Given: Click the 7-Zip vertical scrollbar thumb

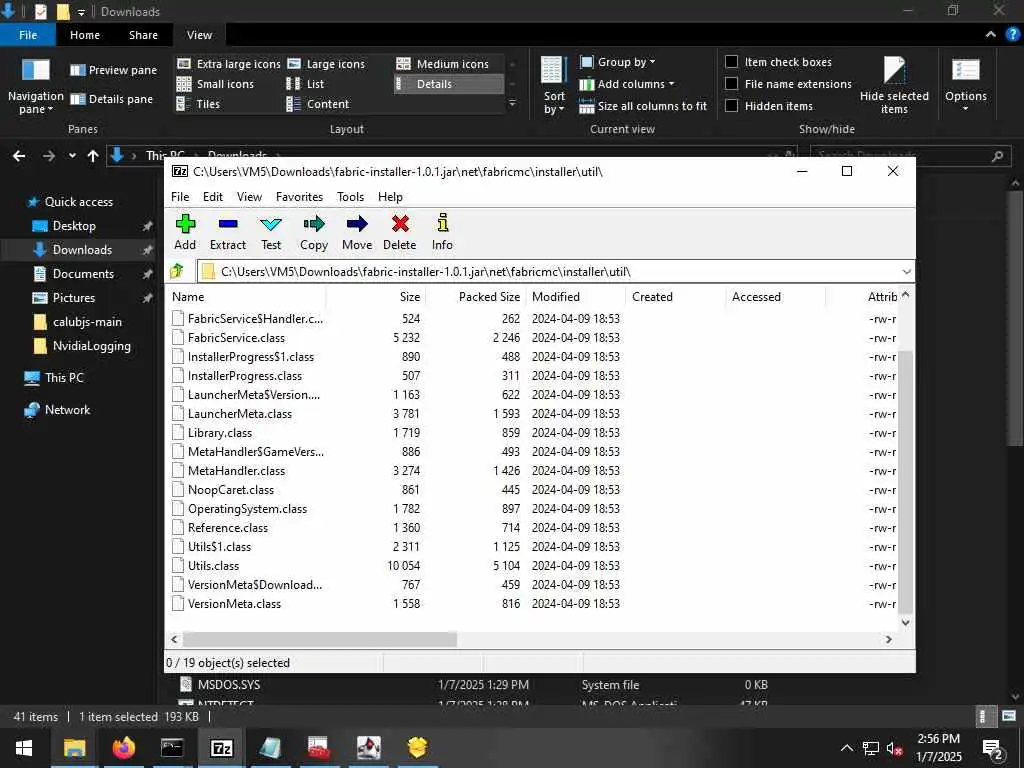Looking at the screenshot, I should 906,481.
